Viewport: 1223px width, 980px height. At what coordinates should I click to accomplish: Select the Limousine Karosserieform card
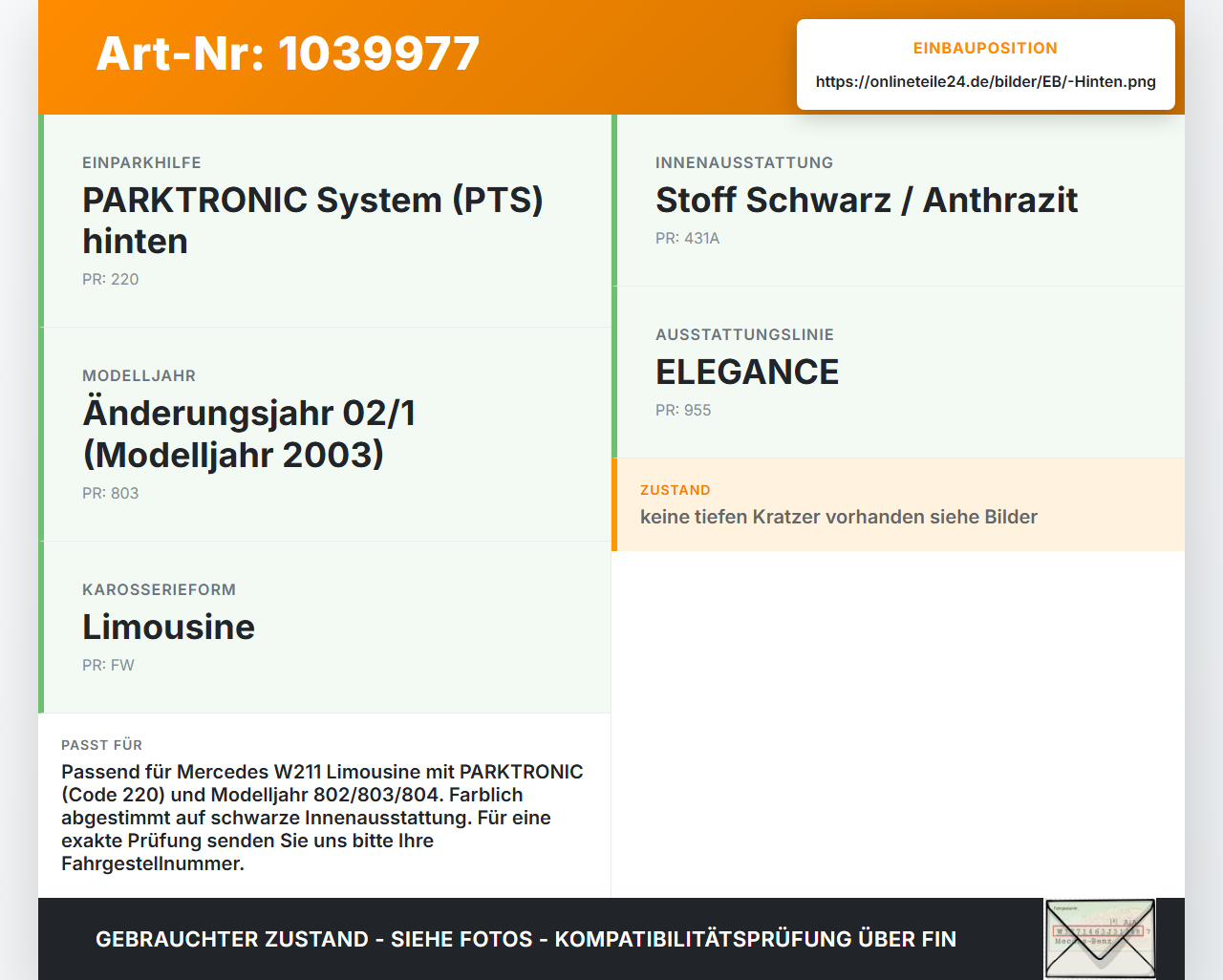tap(325, 628)
